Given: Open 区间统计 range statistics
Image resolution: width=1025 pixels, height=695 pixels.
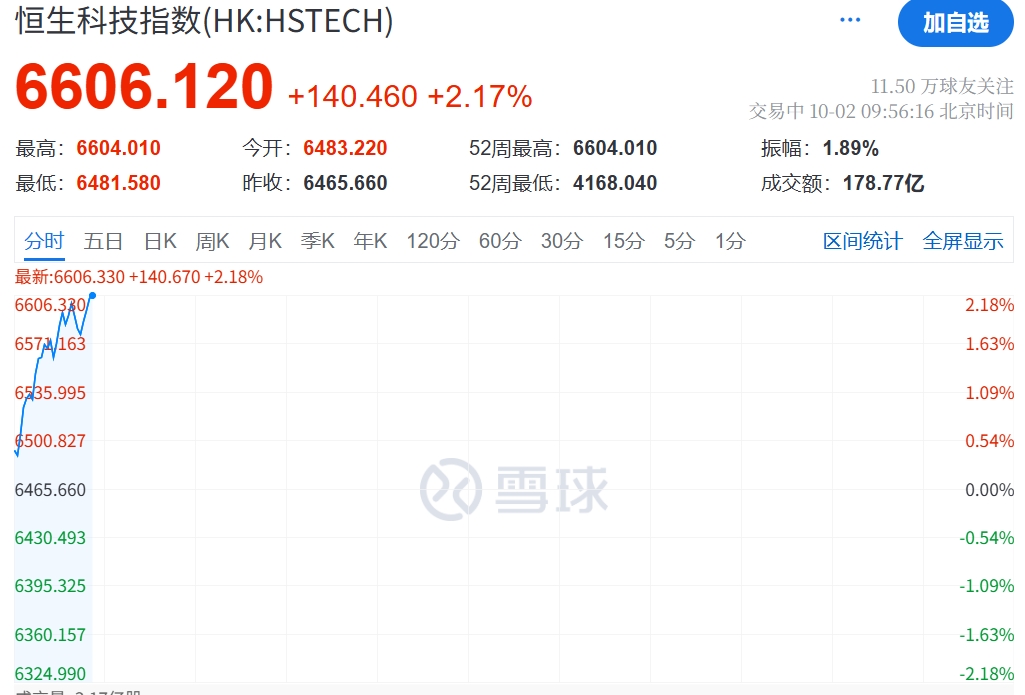Looking at the screenshot, I should (863, 241).
